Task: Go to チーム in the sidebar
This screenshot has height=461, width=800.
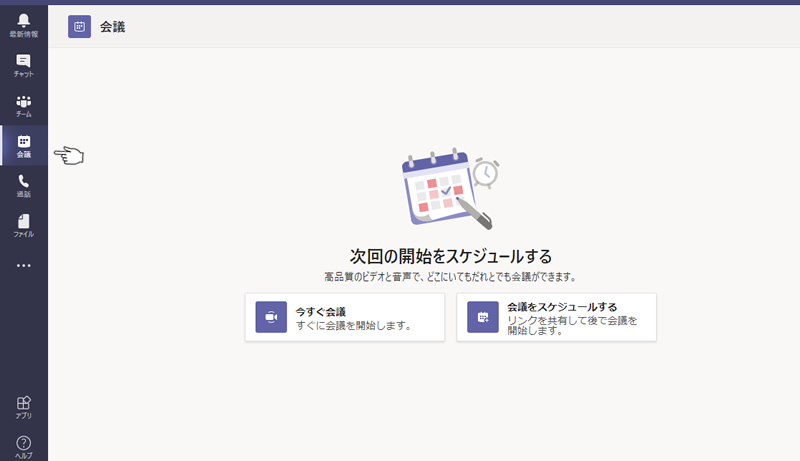Action: tap(23, 106)
